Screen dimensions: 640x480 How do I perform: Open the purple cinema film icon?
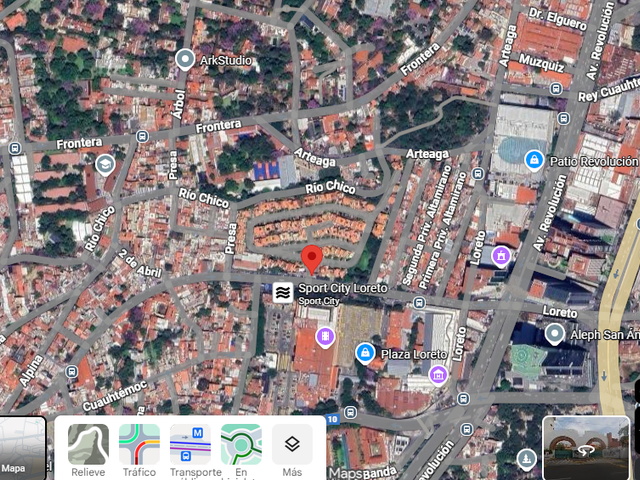coord(325,337)
